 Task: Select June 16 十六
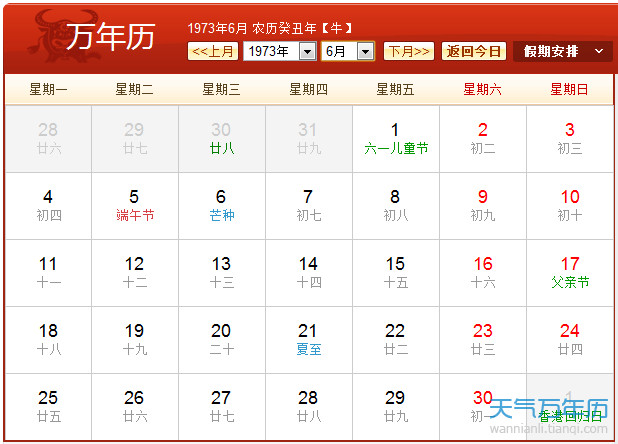483,273
